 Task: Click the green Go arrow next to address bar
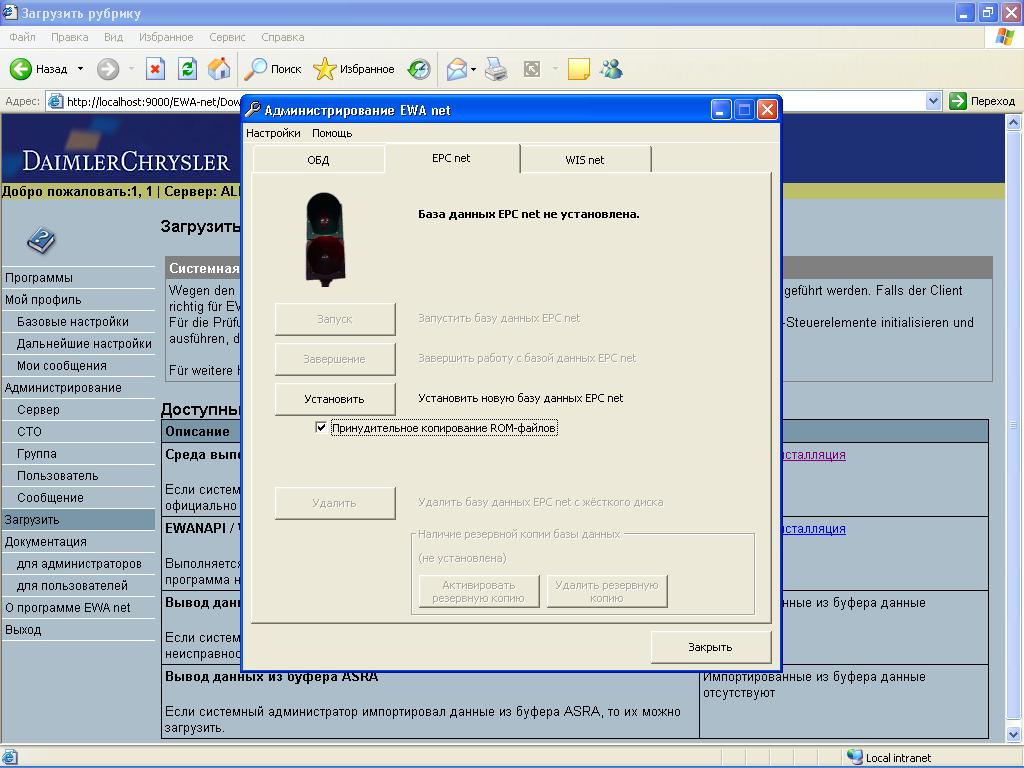(957, 101)
